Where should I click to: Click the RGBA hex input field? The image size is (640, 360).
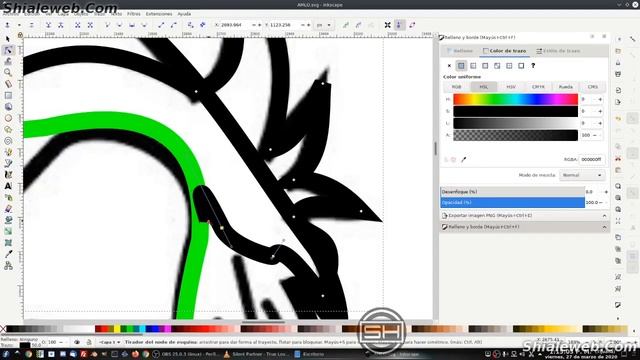[x=591, y=160]
